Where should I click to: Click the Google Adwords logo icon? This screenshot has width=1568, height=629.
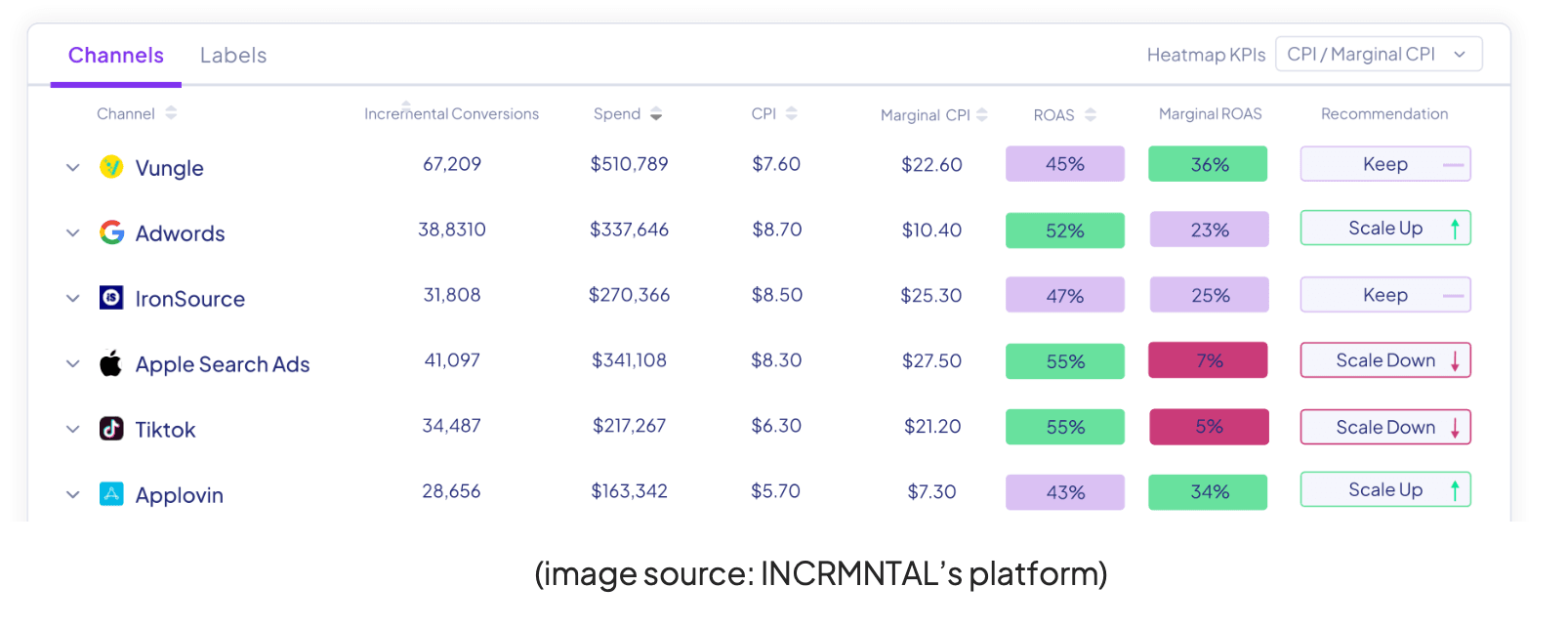[x=111, y=232]
